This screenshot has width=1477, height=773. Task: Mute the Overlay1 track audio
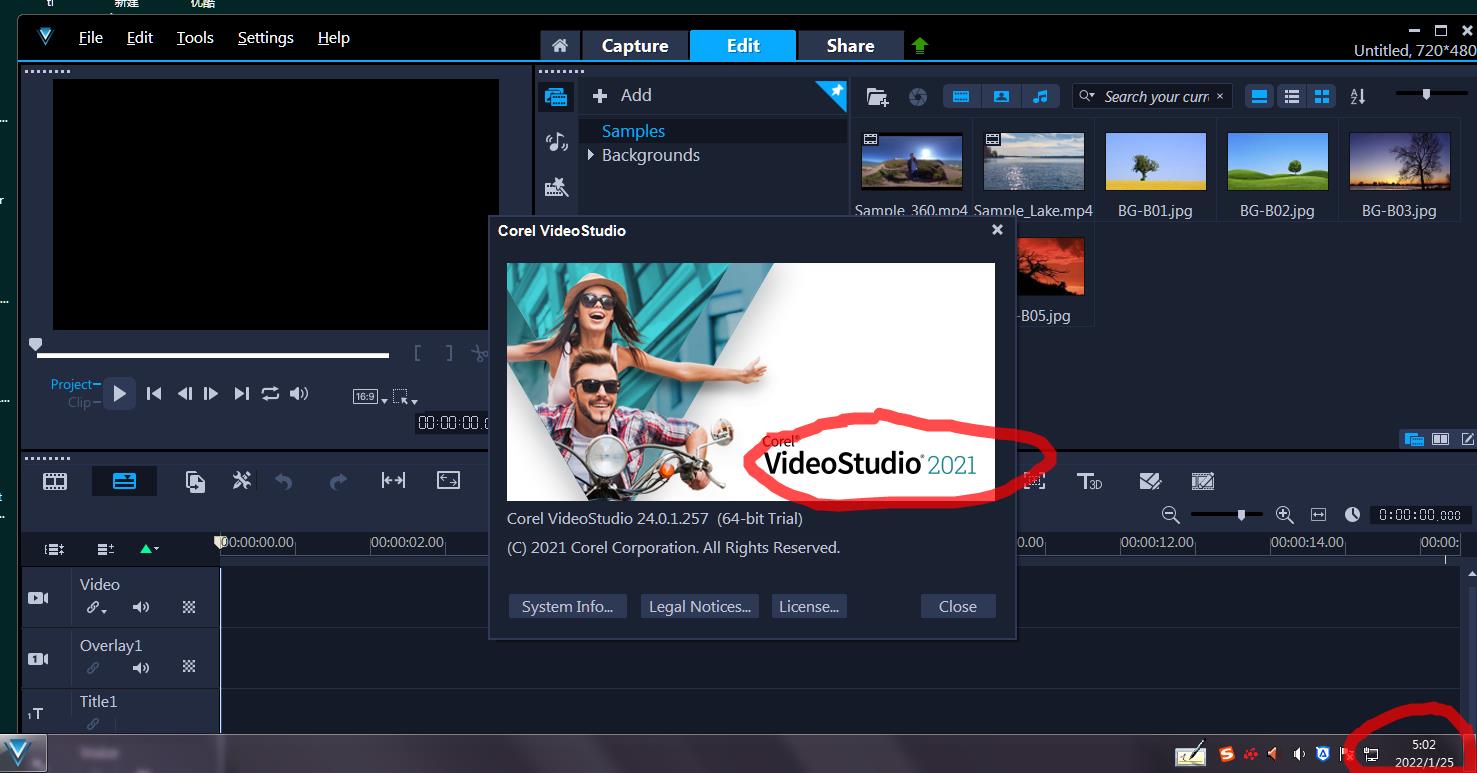tap(141, 668)
